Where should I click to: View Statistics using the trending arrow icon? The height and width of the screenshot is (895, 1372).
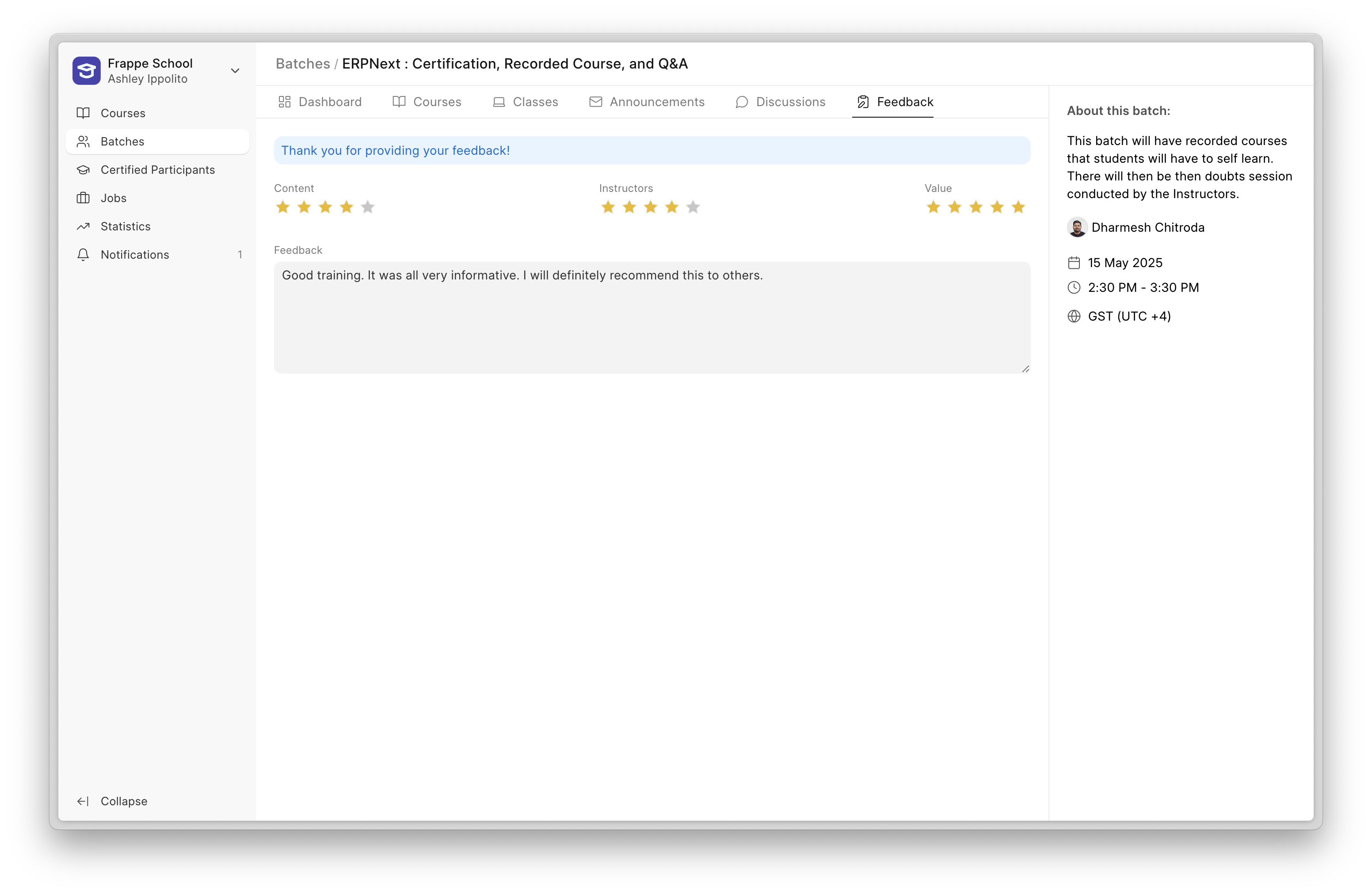coord(83,226)
